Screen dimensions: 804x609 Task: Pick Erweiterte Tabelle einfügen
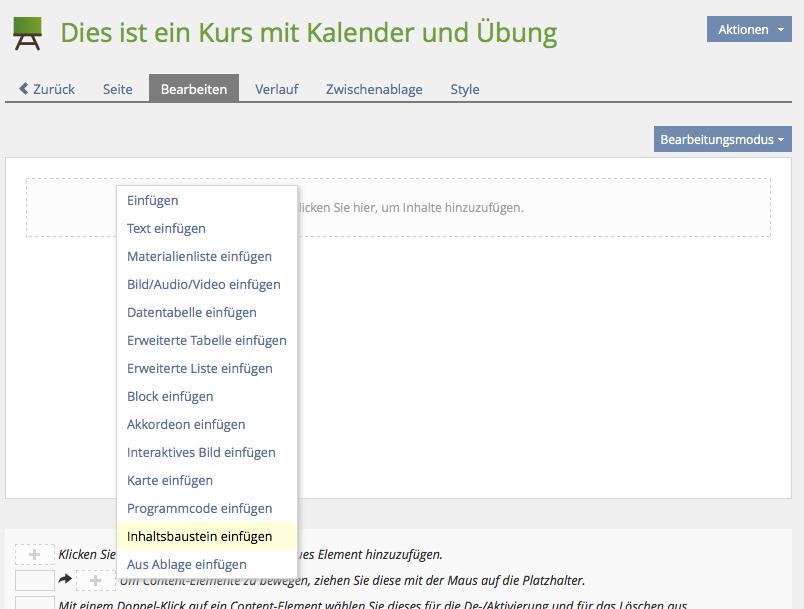[x=206, y=341]
